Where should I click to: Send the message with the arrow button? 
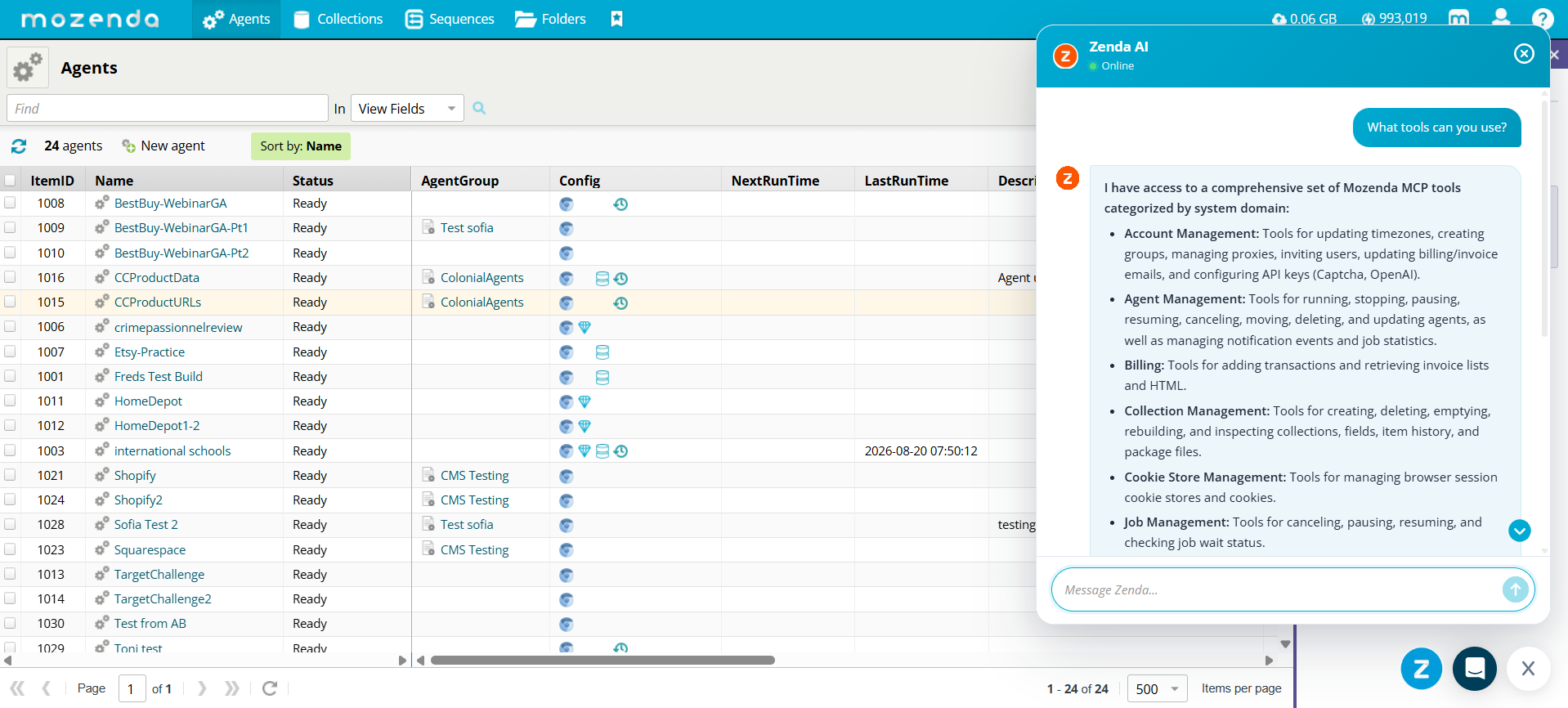1515,589
